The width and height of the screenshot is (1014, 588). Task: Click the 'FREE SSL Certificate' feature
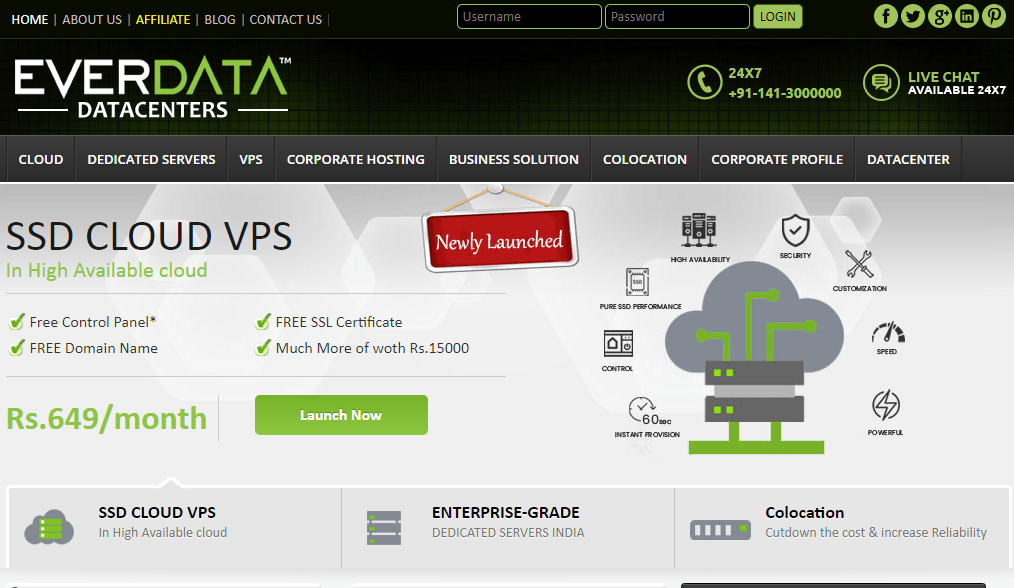click(339, 322)
